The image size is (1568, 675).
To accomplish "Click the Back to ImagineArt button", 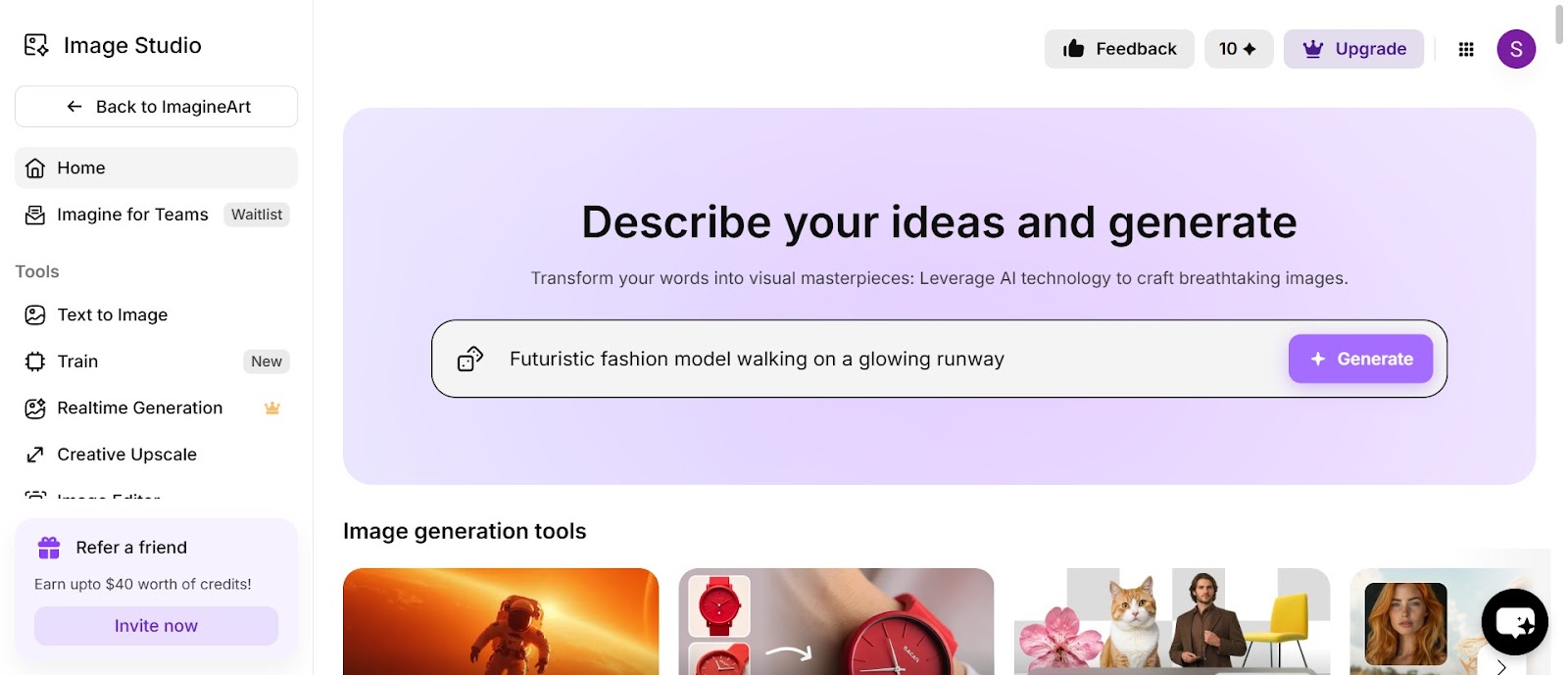I will point(156,107).
